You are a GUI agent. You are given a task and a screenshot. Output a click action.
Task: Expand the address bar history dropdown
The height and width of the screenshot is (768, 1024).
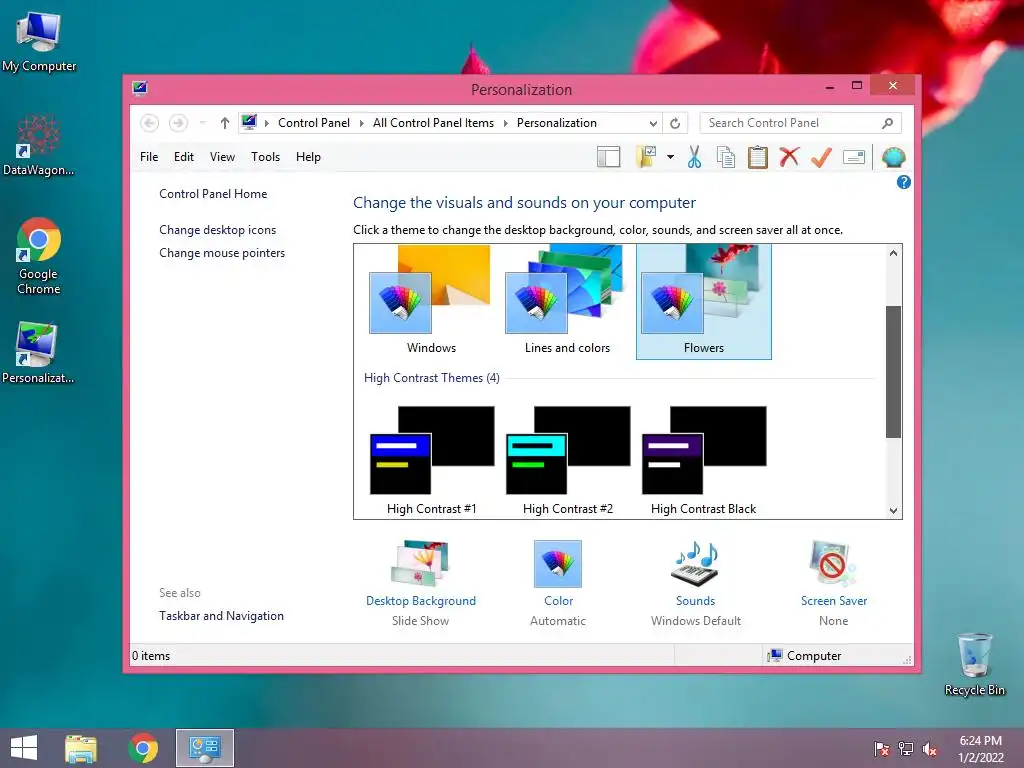point(652,123)
